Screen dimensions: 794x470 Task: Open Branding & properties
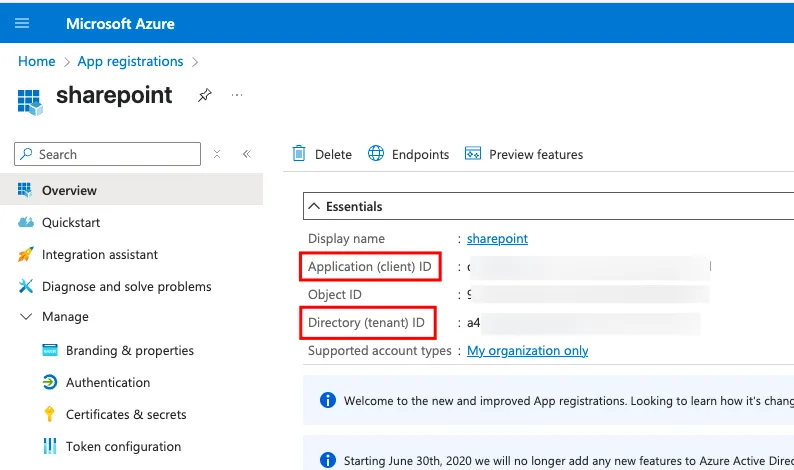(x=129, y=350)
